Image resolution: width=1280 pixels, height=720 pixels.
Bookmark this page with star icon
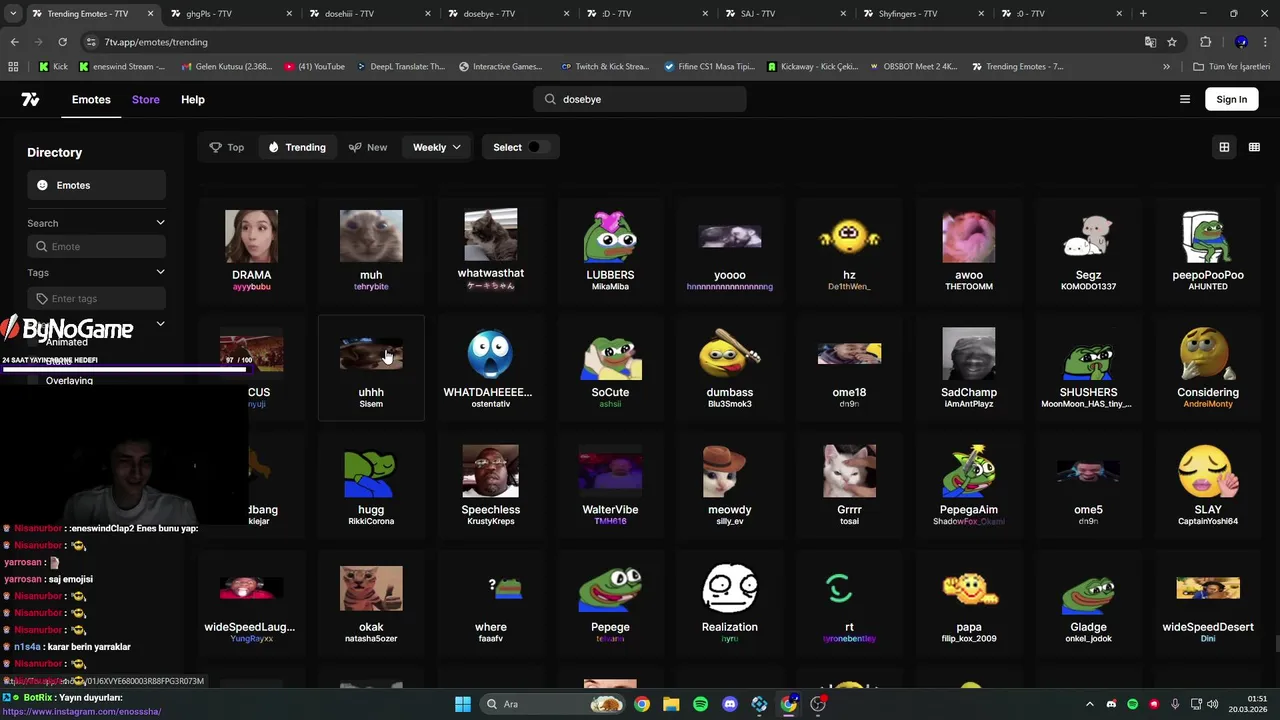coord(1172,42)
